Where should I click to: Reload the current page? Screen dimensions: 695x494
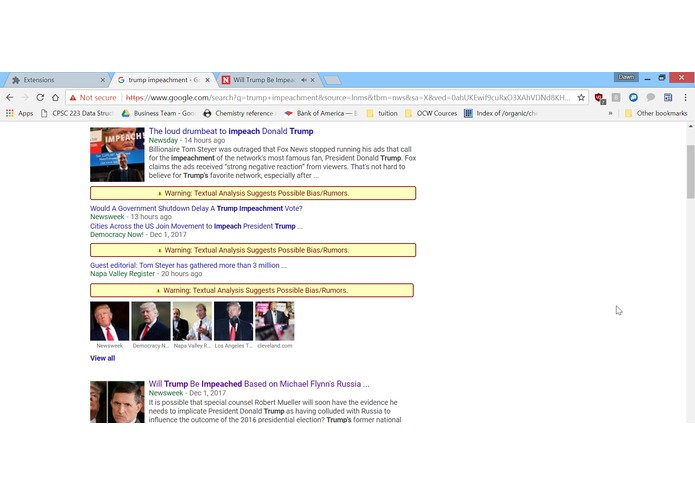pos(40,97)
